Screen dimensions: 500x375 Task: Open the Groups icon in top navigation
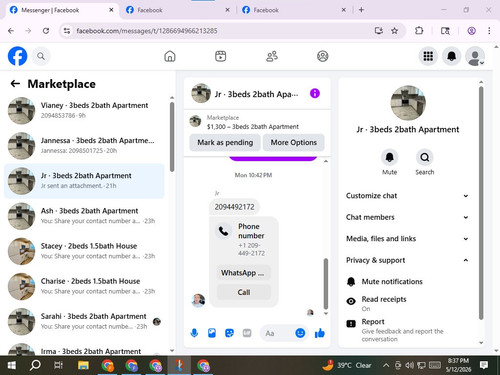point(322,56)
